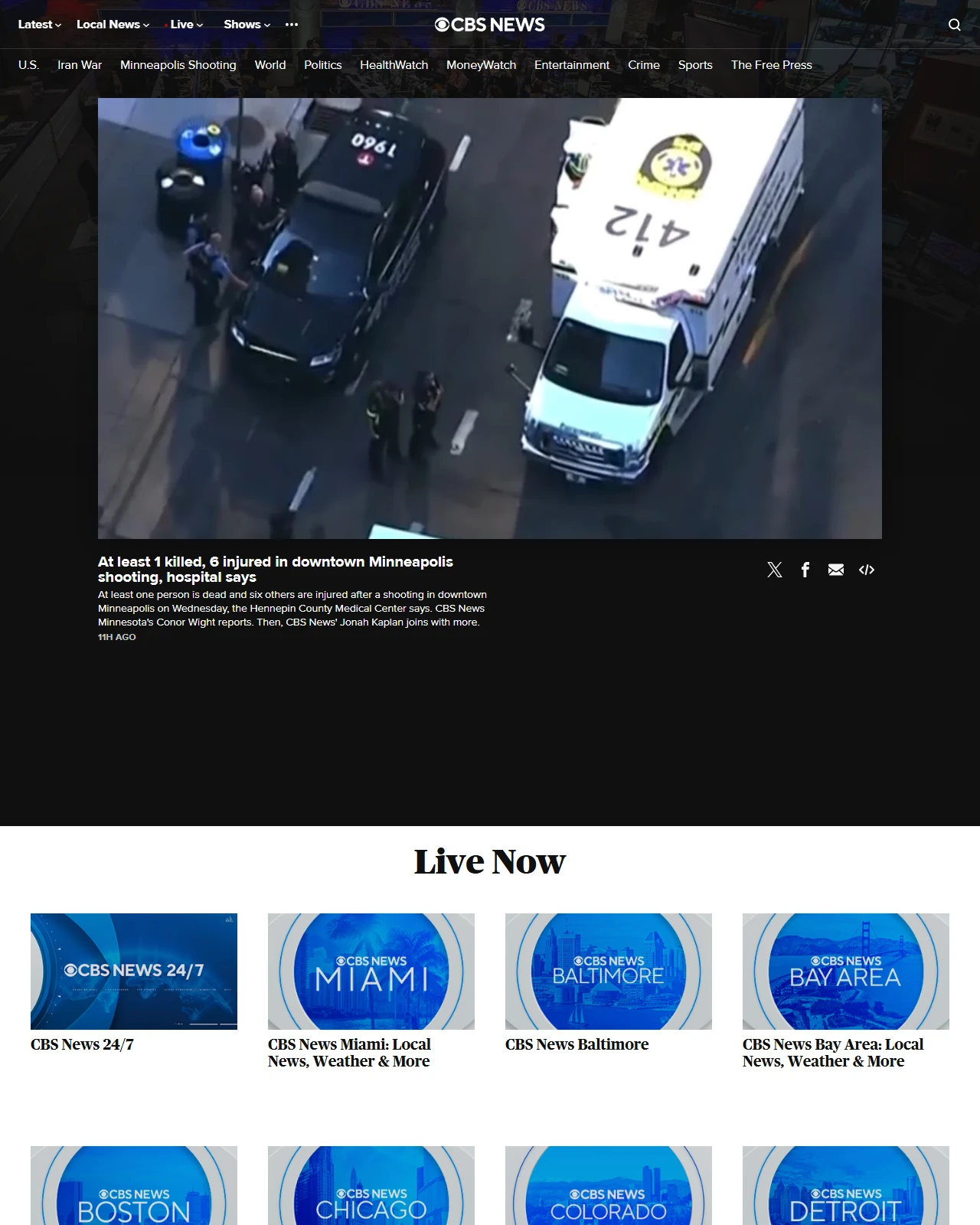Viewport: 980px width, 1225px height.
Task: Share the video by email icon
Action: click(x=836, y=570)
